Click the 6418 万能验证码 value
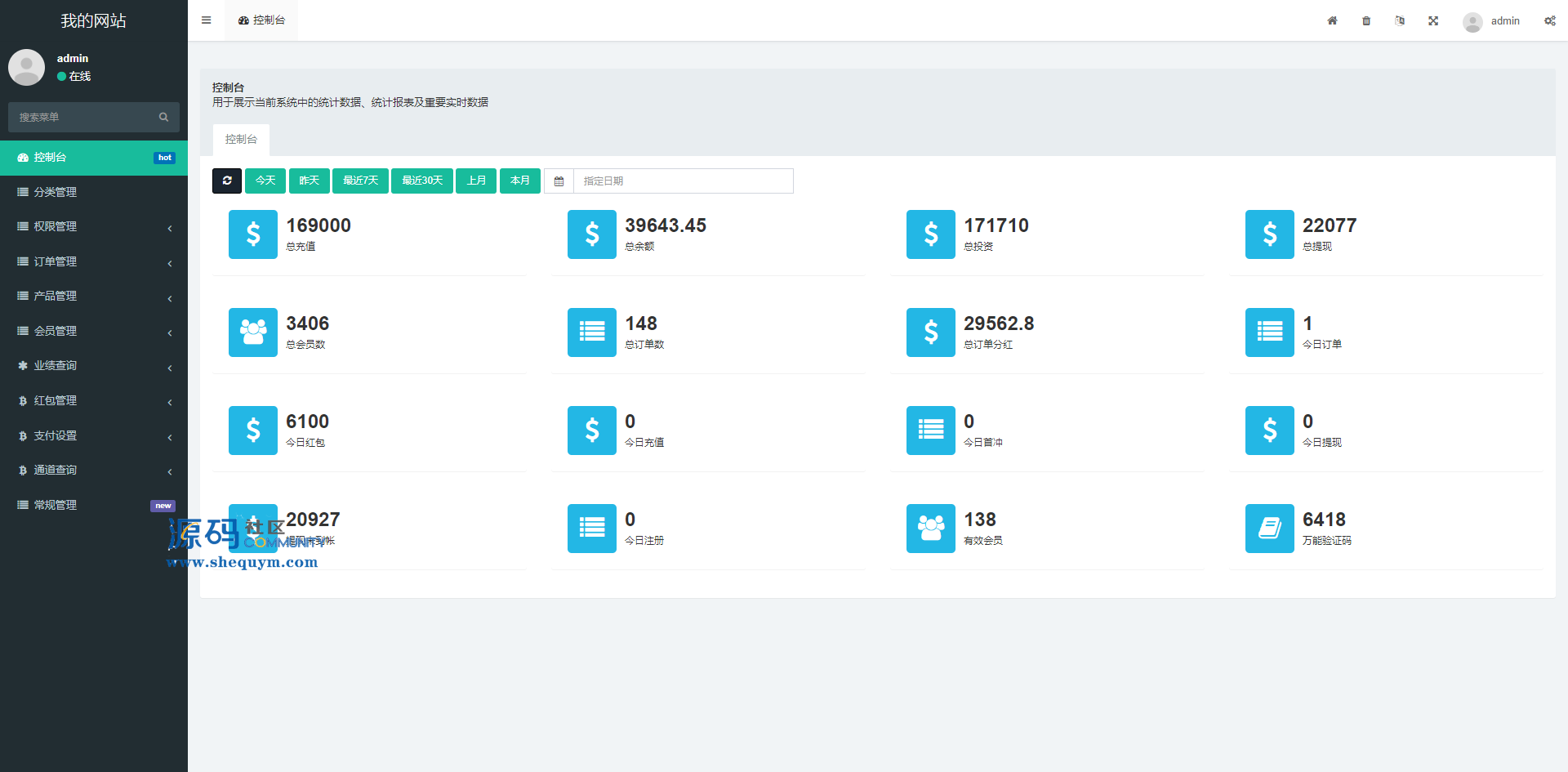The height and width of the screenshot is (772, 1568). click(x=1324, y=520)
